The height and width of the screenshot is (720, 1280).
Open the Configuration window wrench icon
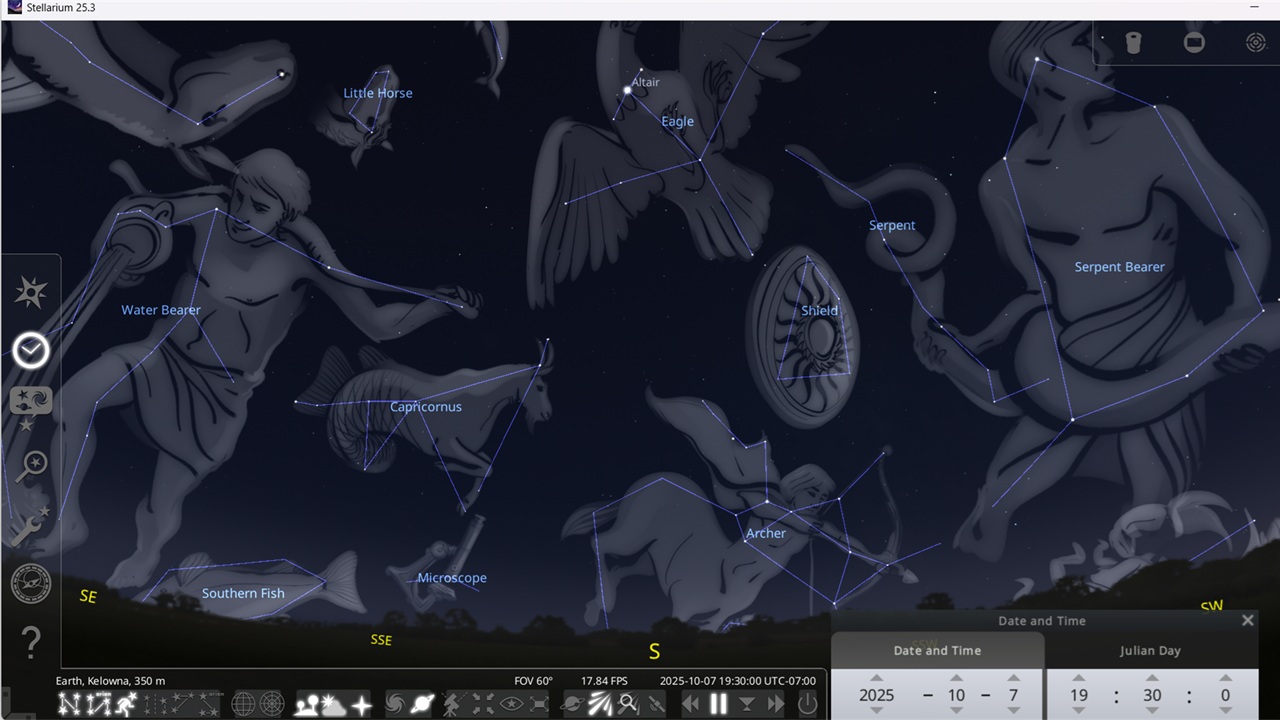[x=31, y=526]
